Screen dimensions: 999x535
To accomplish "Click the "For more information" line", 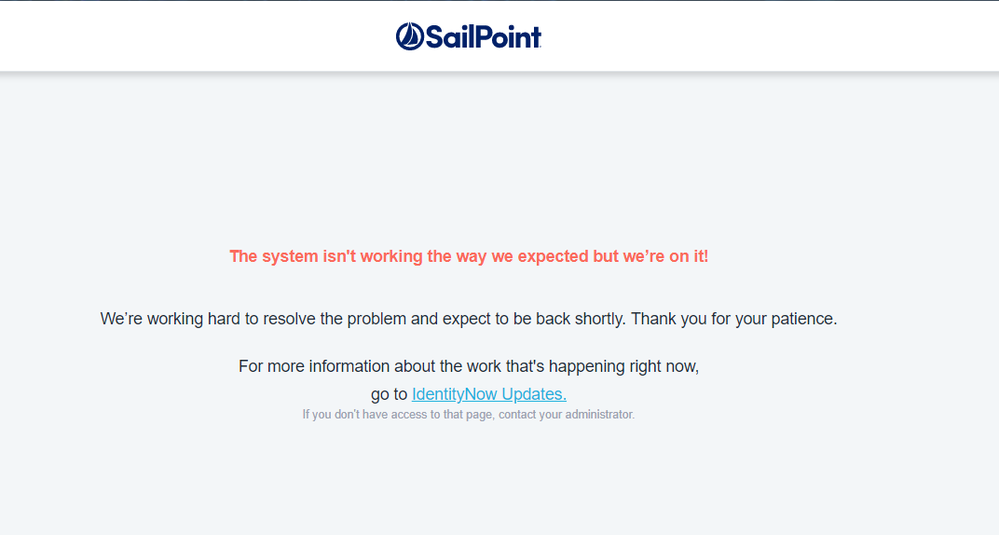I will (x=468, y=366).
